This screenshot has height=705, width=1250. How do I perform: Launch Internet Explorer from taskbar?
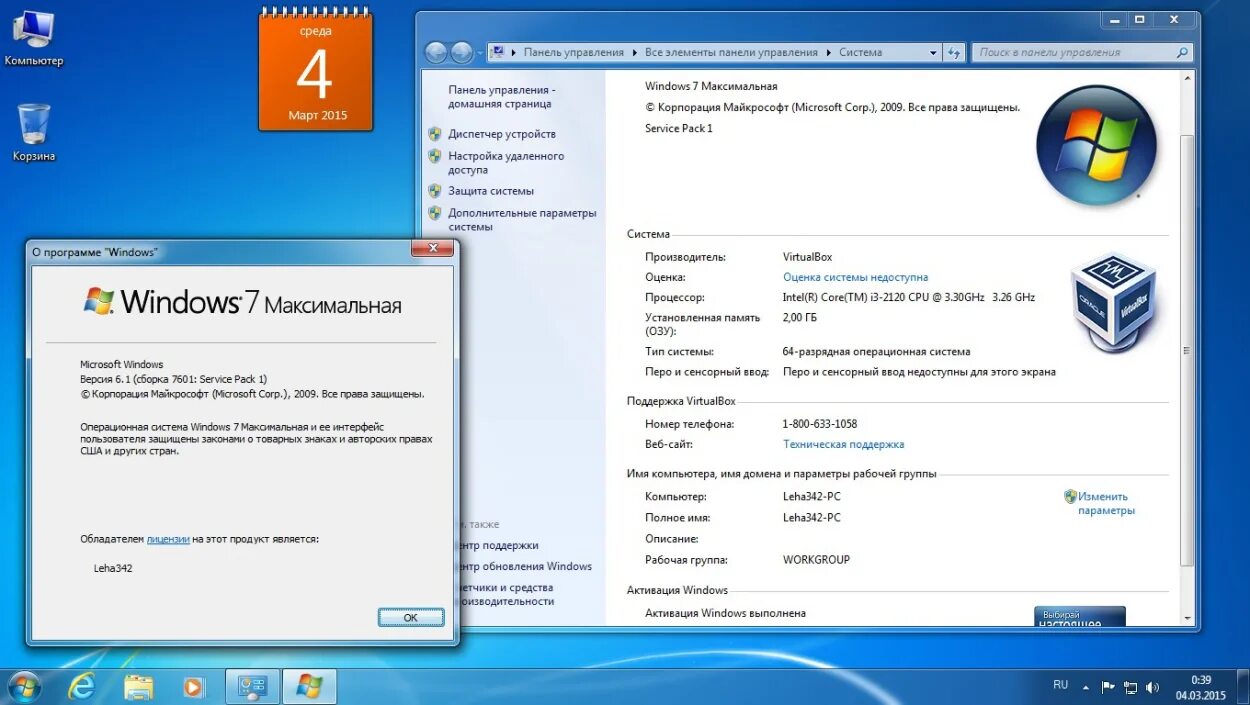point(81,687)
